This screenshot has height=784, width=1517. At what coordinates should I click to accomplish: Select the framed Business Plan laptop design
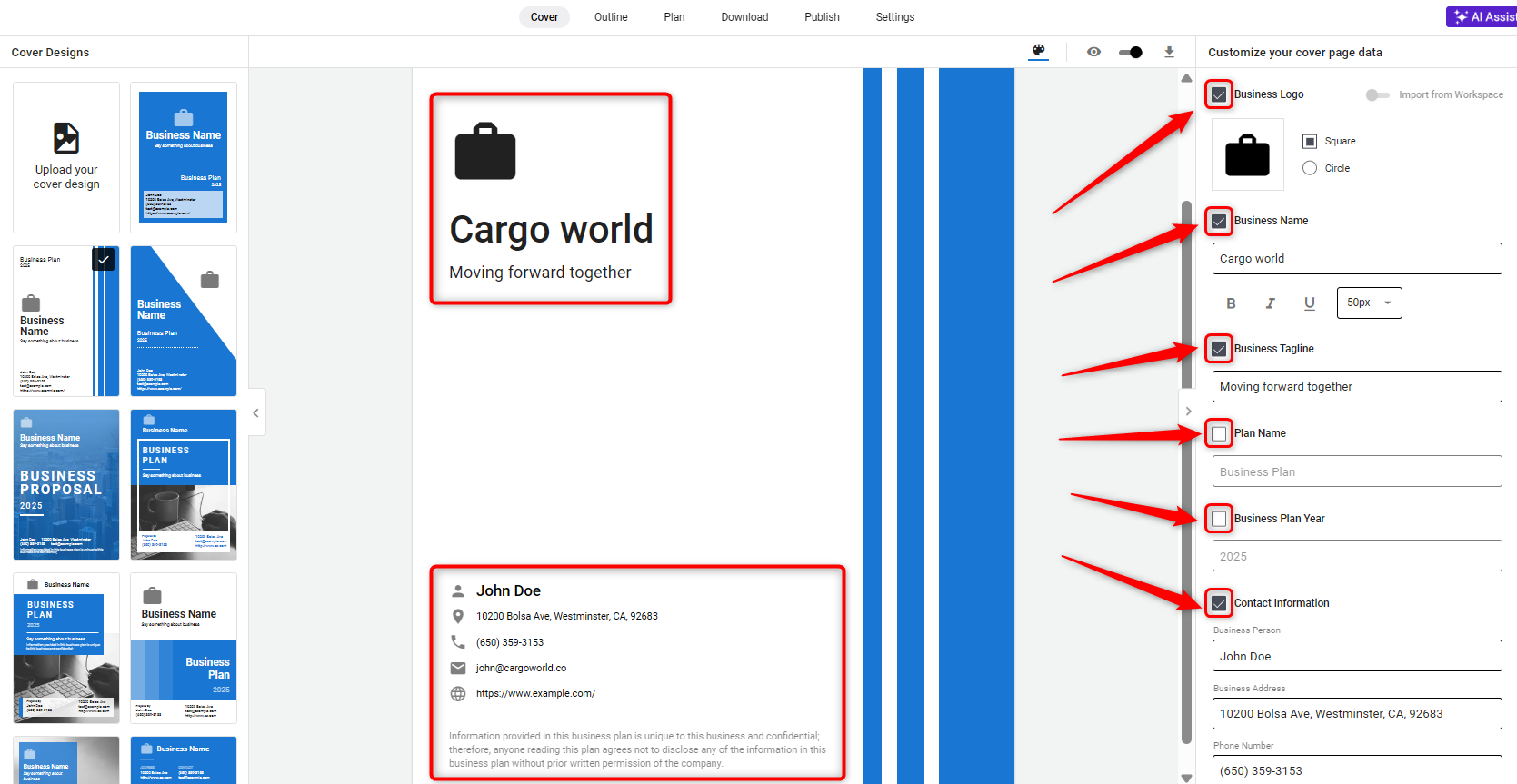click(x=184, y=484)
